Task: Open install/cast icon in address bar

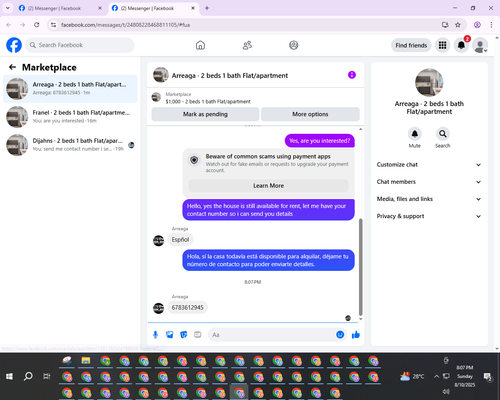Action: [x=445, y=25]
